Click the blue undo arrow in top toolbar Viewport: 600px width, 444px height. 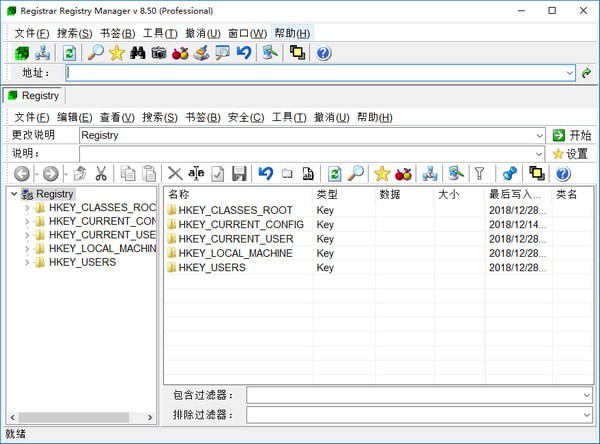(244, 53)
